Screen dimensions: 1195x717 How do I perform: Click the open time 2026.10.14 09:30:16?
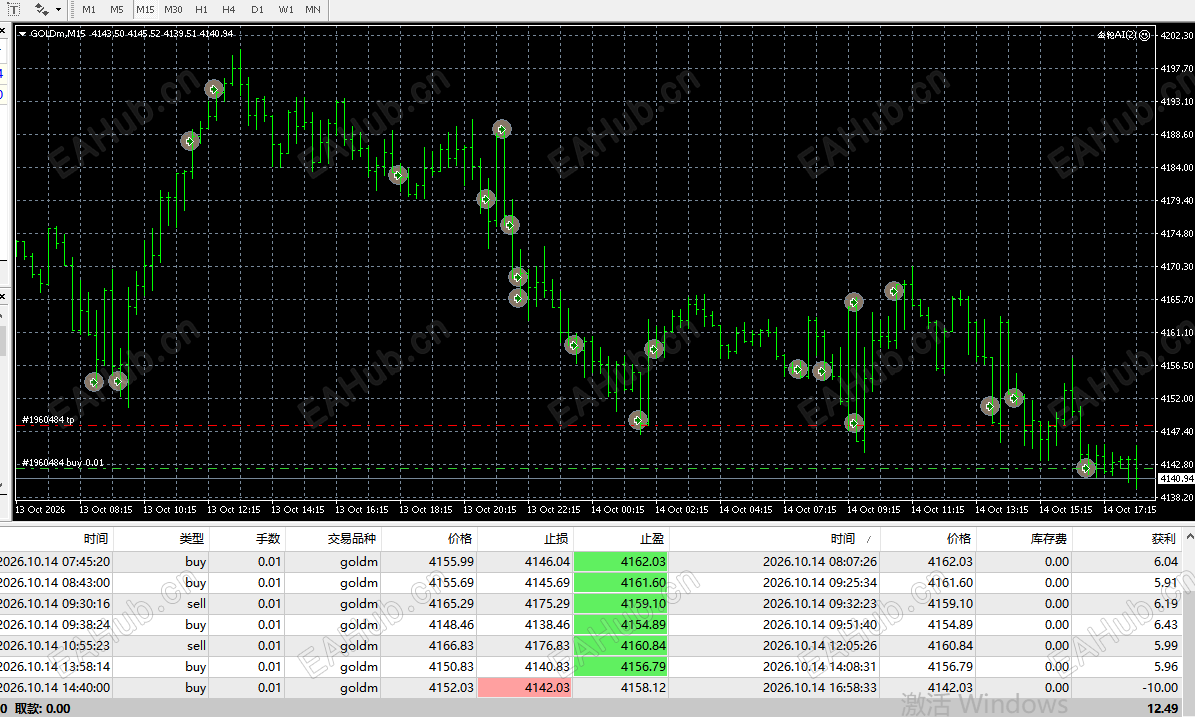(x=55, y=603)
